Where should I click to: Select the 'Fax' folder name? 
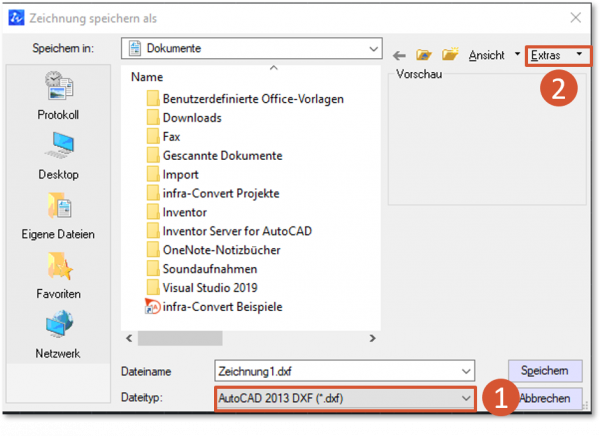(x=171, y=137)
